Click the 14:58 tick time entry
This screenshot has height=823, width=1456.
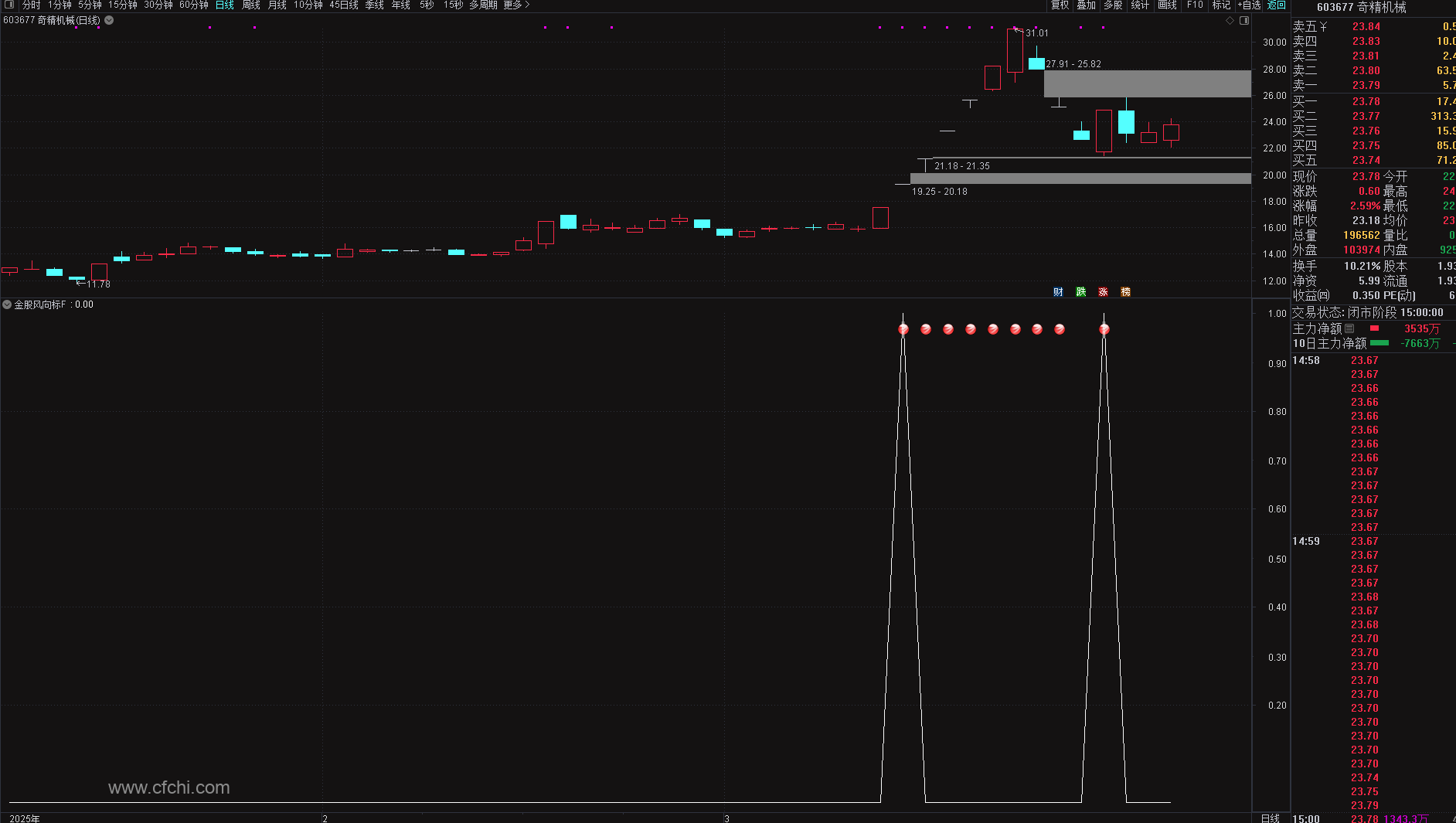(1306, 360)
